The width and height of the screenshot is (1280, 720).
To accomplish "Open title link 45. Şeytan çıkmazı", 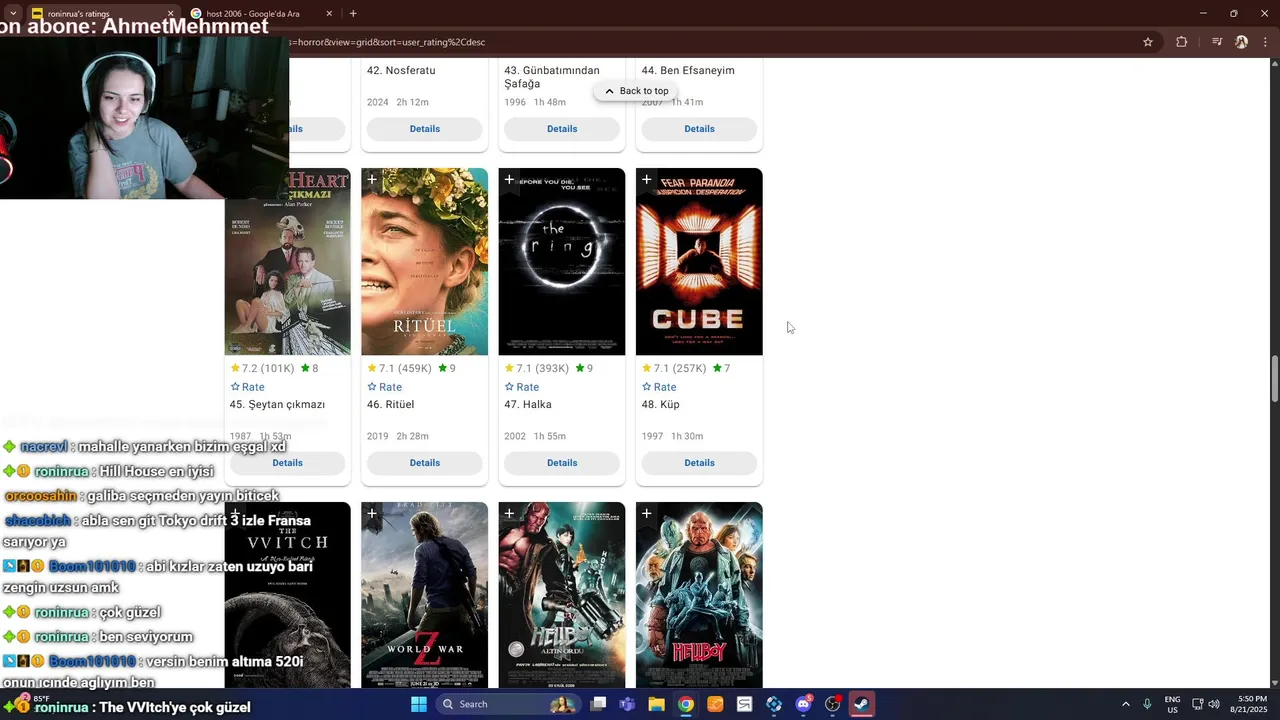I will click(x=277, y=405).
